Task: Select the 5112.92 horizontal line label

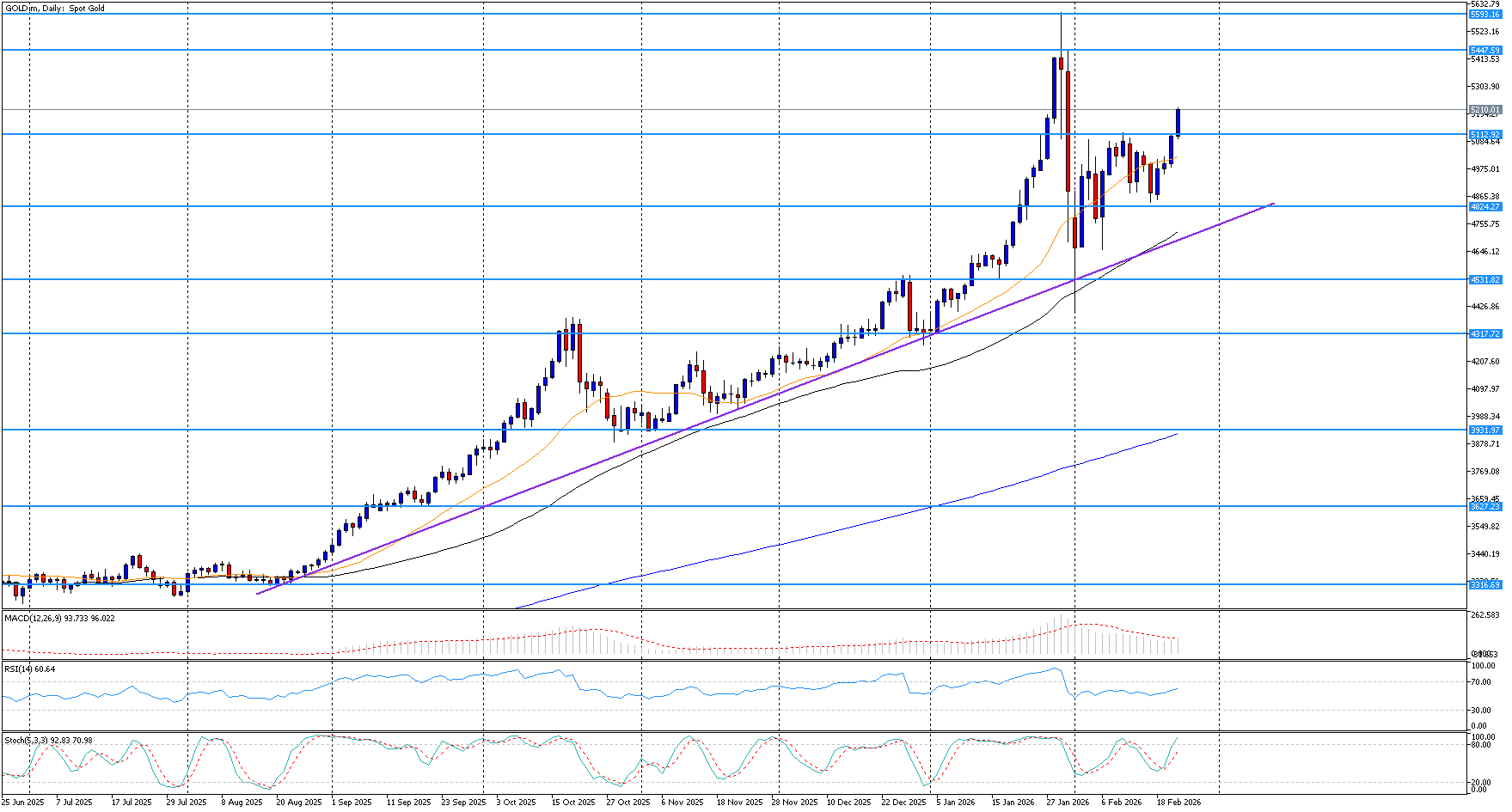Action: coord(1484,135)
